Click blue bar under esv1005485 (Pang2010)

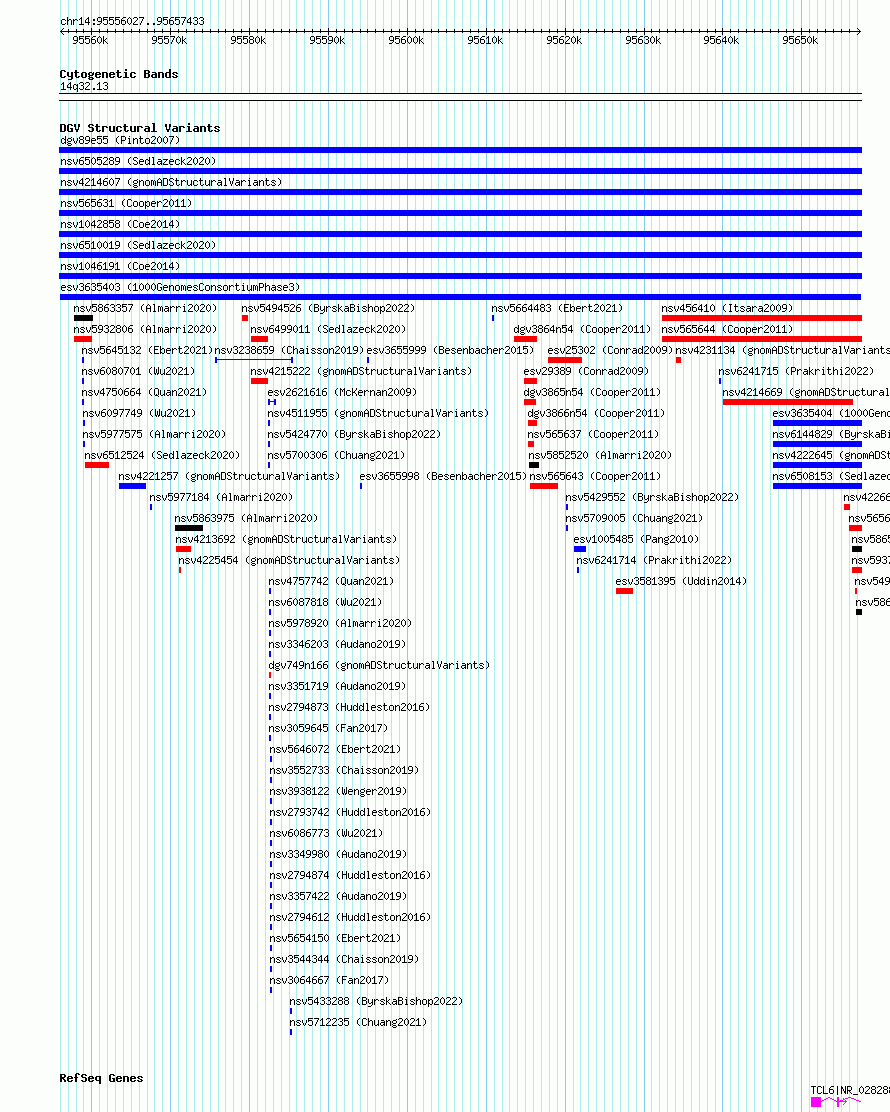click(580, 550)
